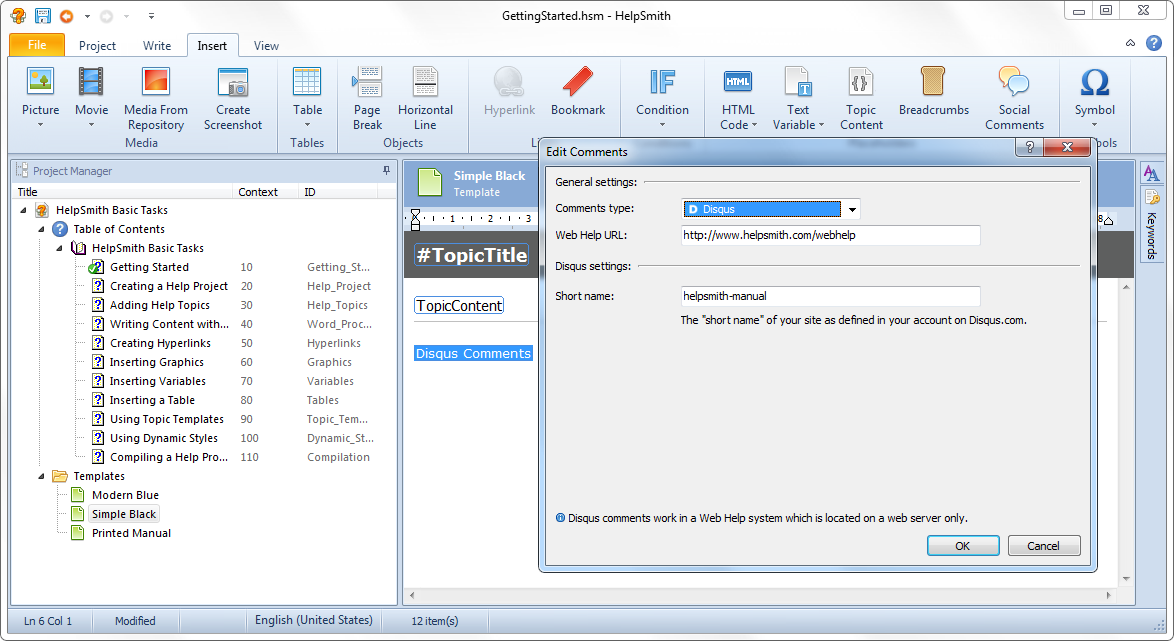Insert Breadcrumbs object
This screenshot has height=641, width=1174.
934,90
